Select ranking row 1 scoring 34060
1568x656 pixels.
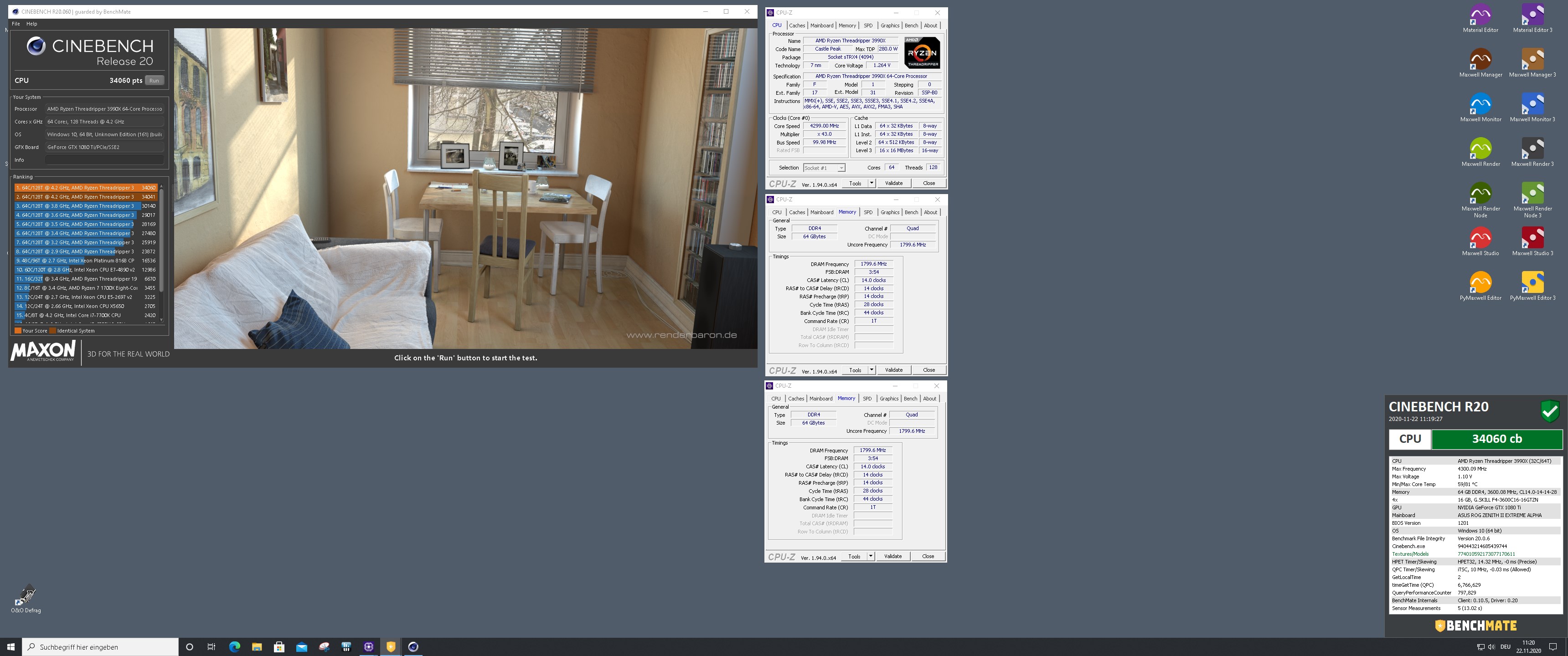click(x=86, y=188)
